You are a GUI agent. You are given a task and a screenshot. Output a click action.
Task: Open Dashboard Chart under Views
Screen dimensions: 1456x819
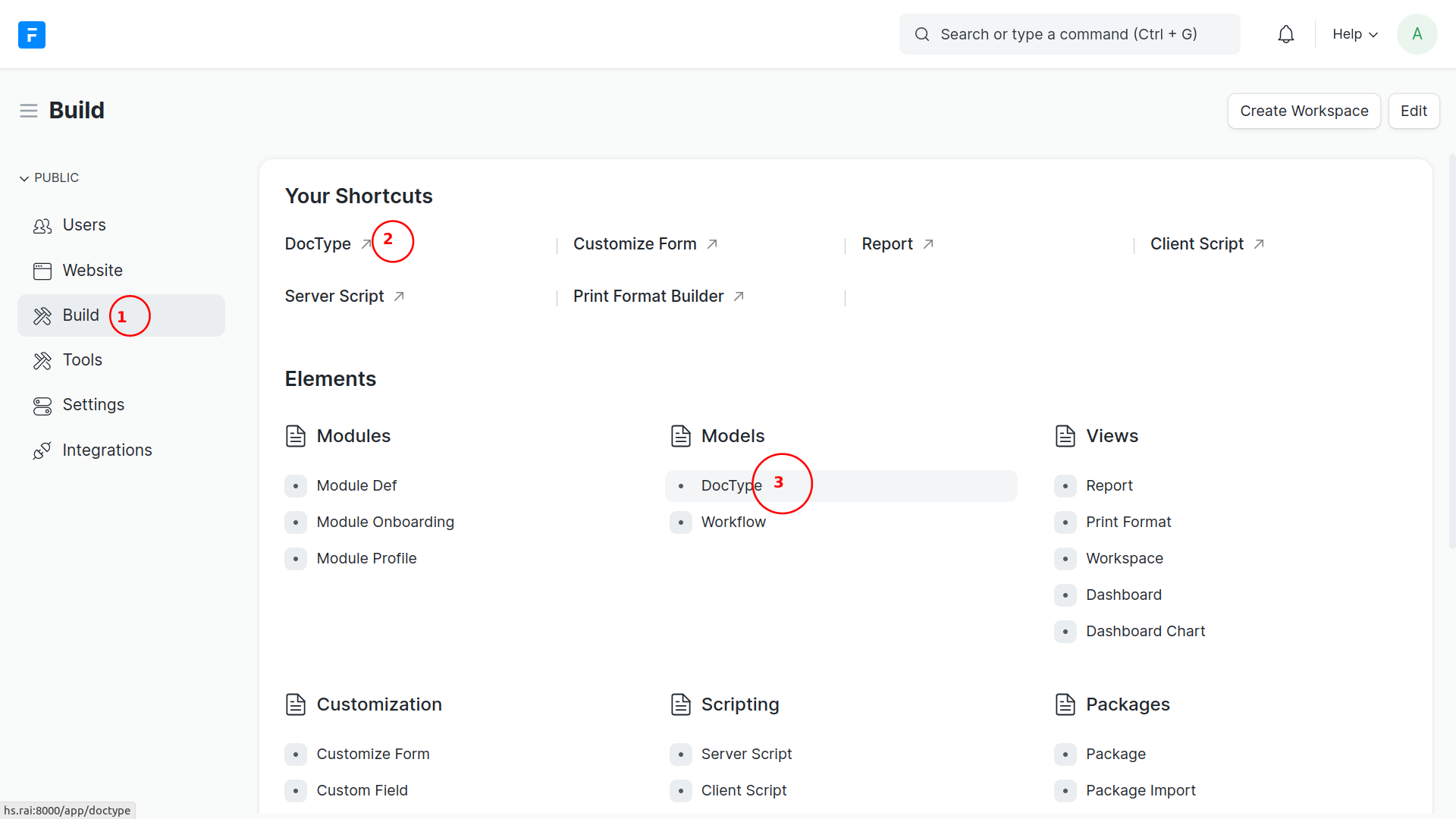click(1144, 631)
